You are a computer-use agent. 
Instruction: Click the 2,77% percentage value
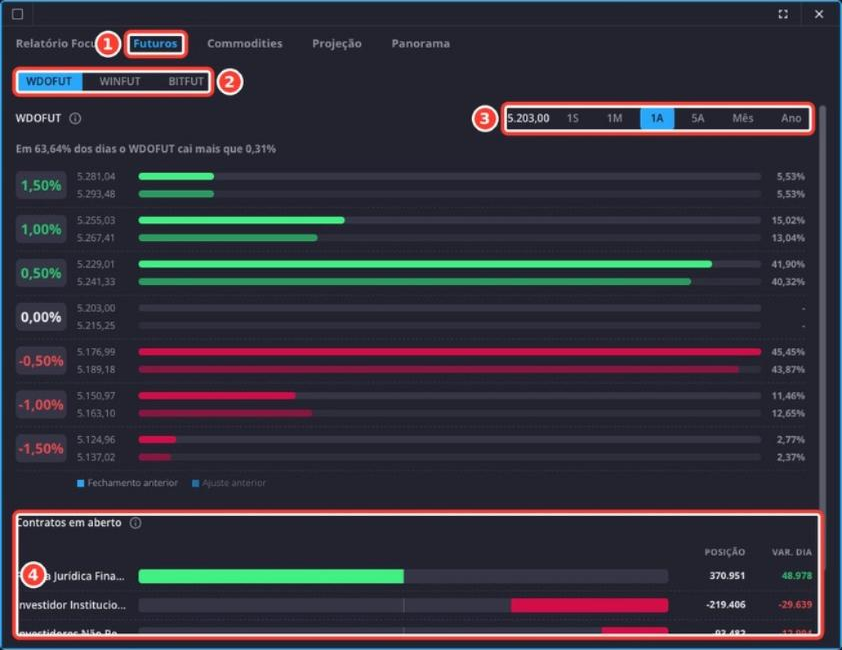(x=790, y=439)
